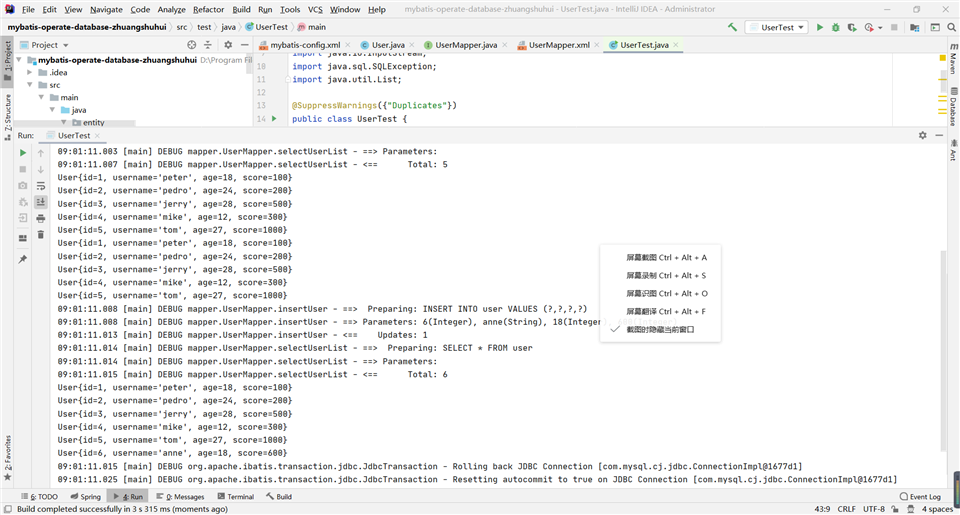Image resolution: width=960 pixels, height=515 pixels.
Task: Open the Spring tool window
Action: pyautogui.click(x=85, y=497)
